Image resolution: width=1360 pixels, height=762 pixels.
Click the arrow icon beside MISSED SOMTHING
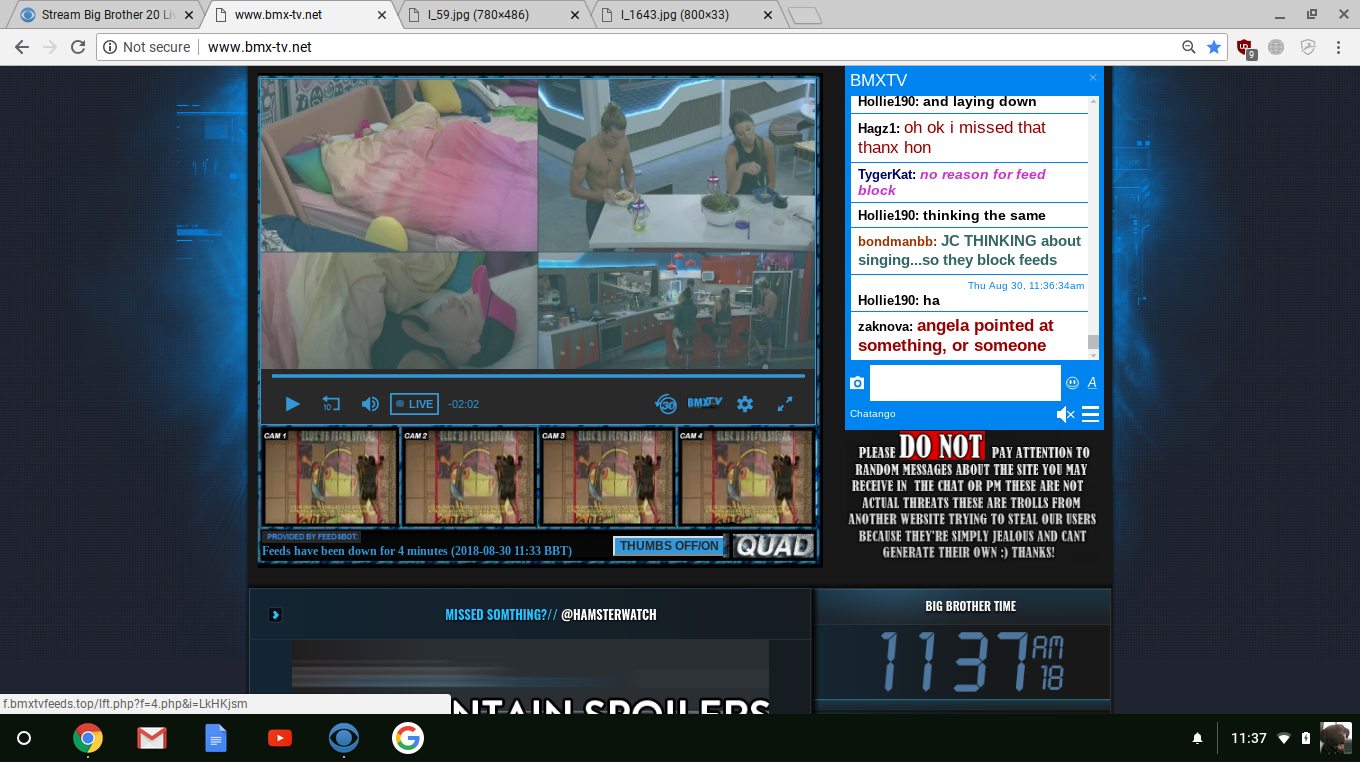pyautogui.click(x=276, y=615)
